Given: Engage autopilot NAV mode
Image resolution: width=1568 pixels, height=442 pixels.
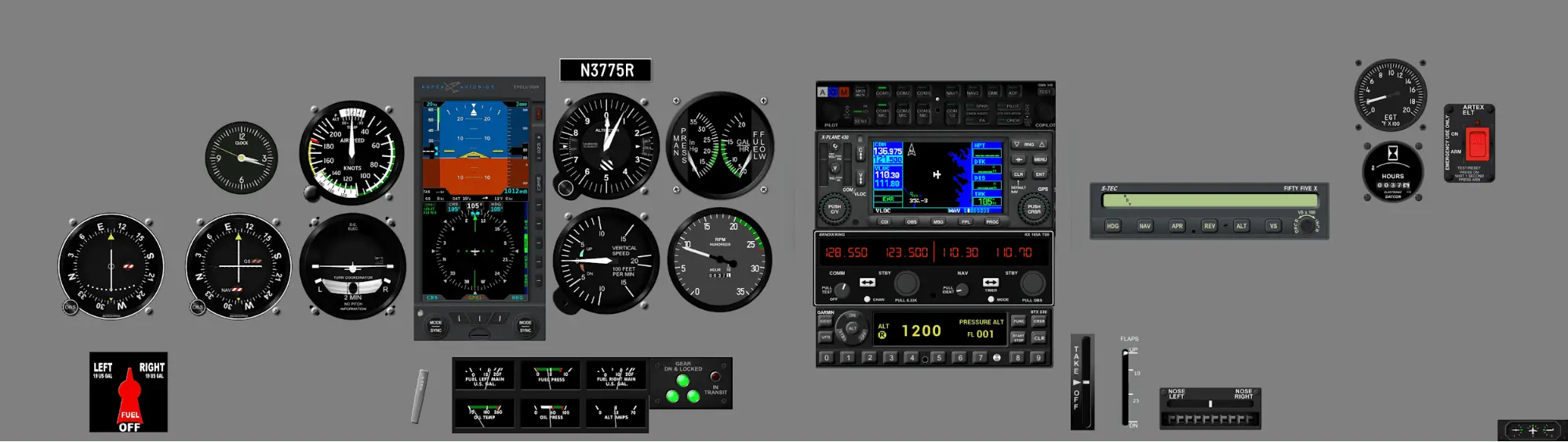Looking at the screenshot, I should (1144, 225).
